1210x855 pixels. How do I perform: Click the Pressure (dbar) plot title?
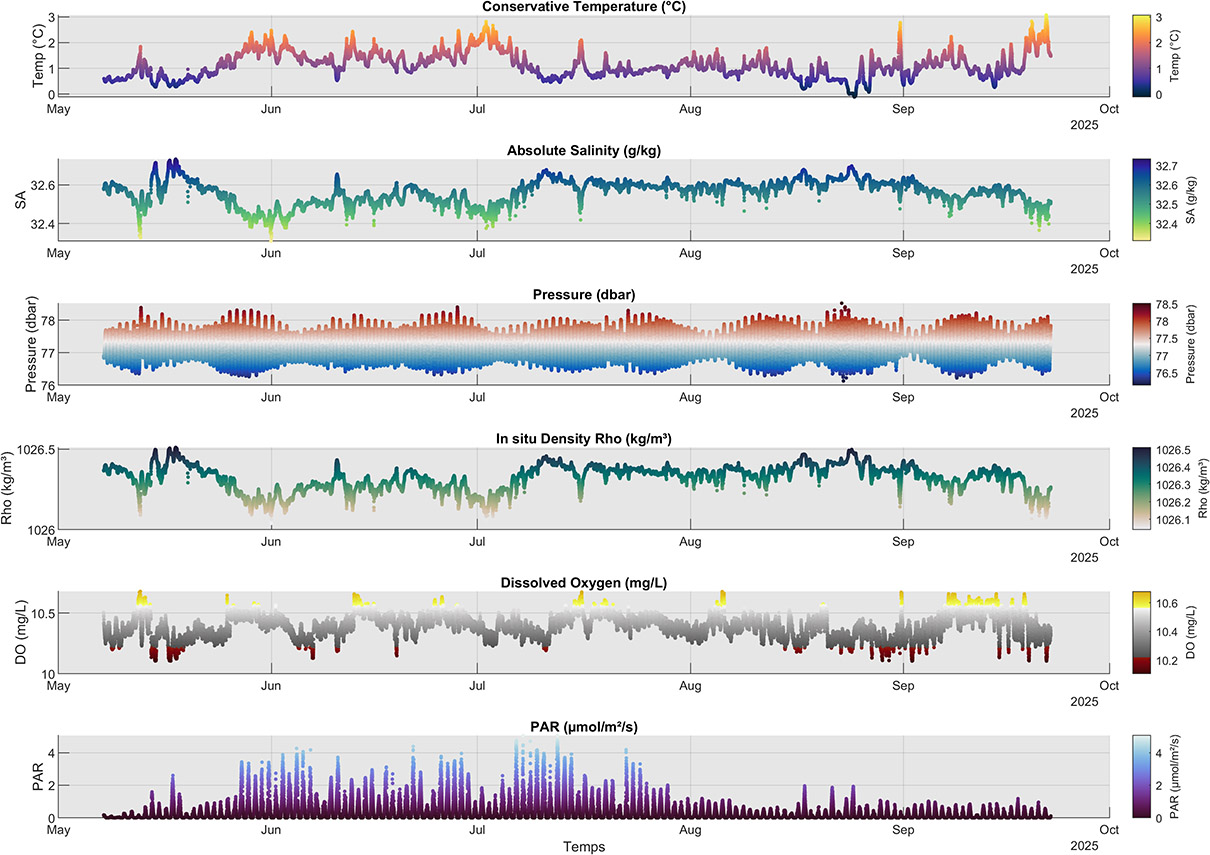[x=584, y=294]
